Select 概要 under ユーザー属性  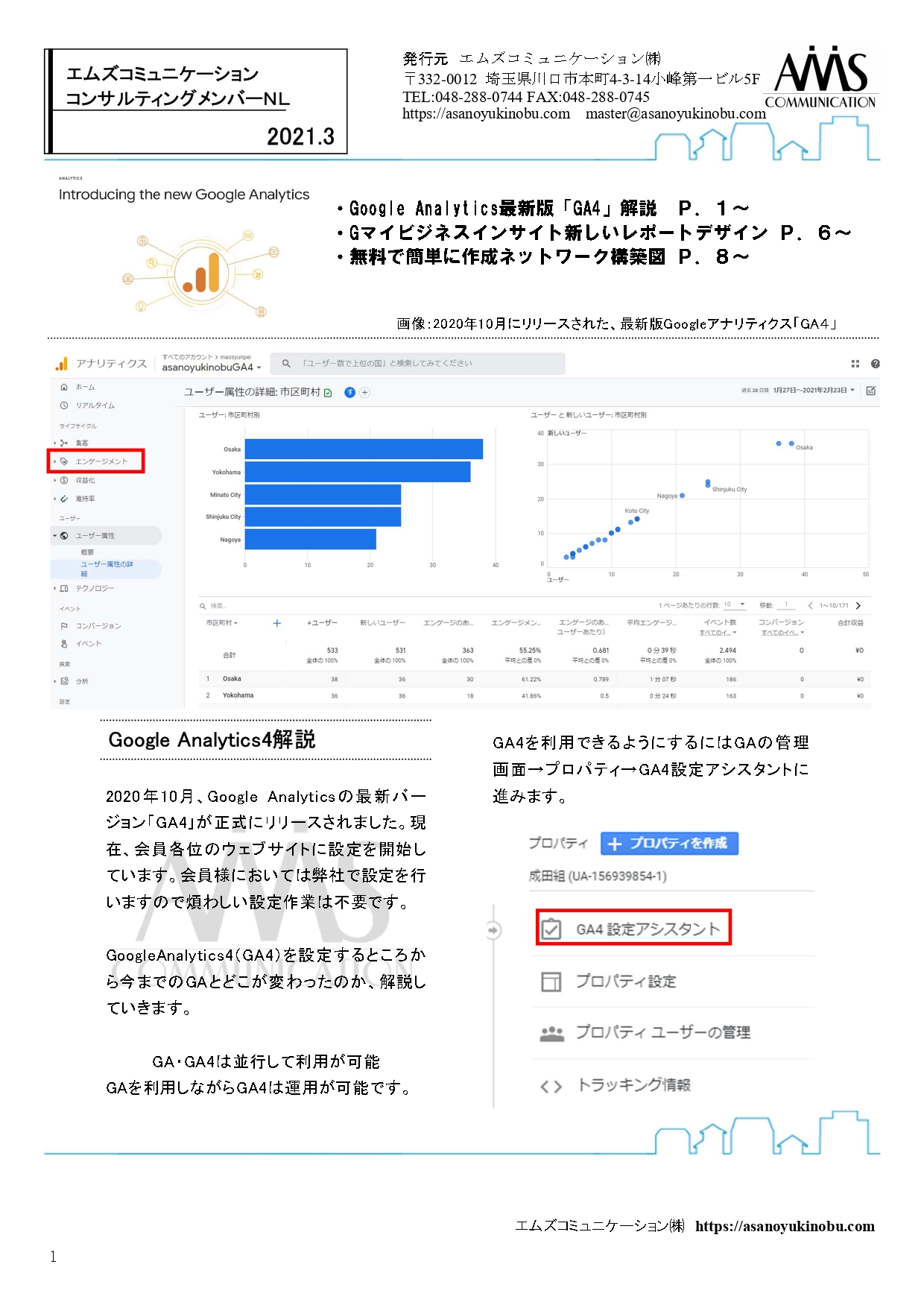pyautogui.click(x=87, y=552)
